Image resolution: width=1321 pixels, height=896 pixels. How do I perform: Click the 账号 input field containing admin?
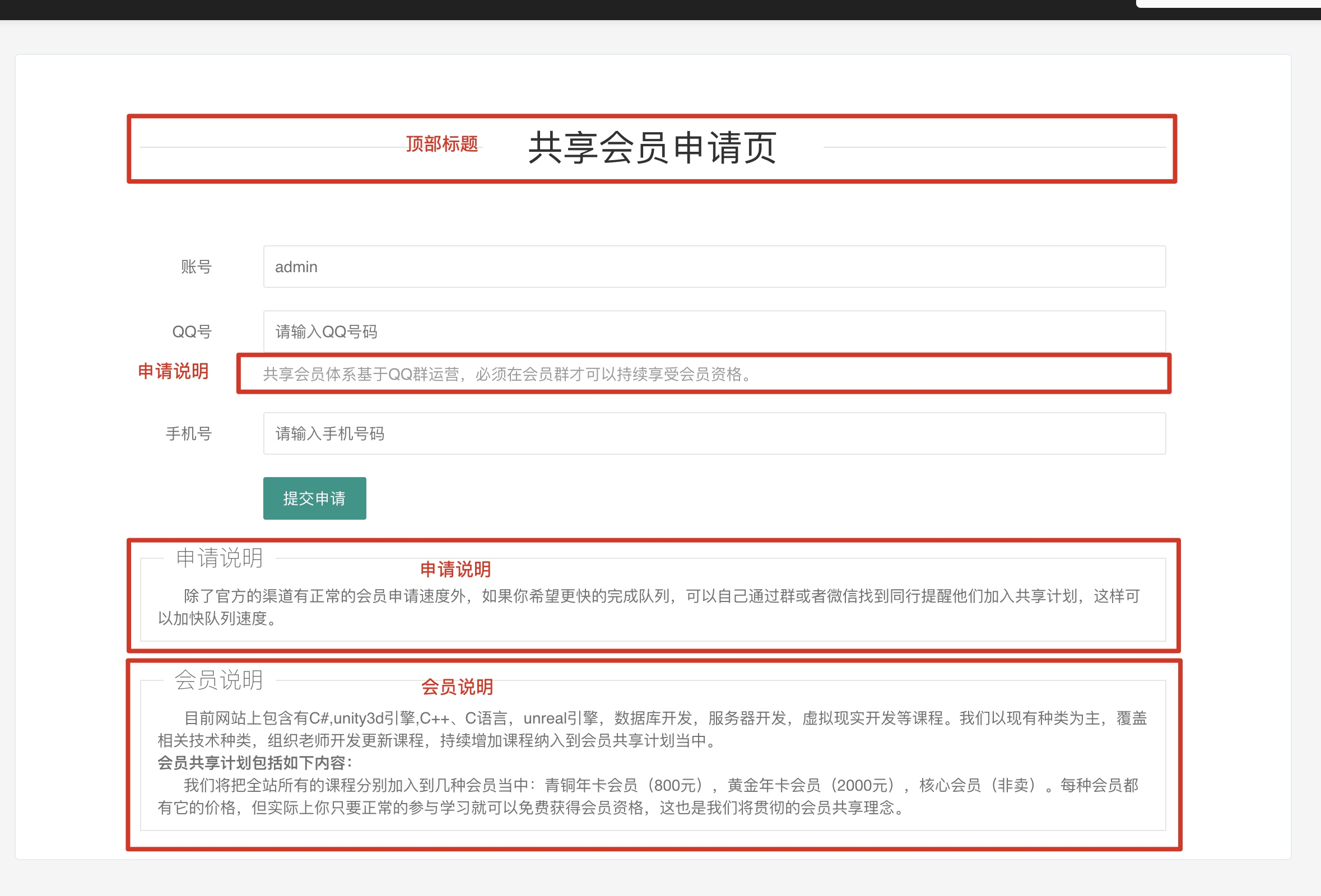pyautogui.click(x=714, y=267)
